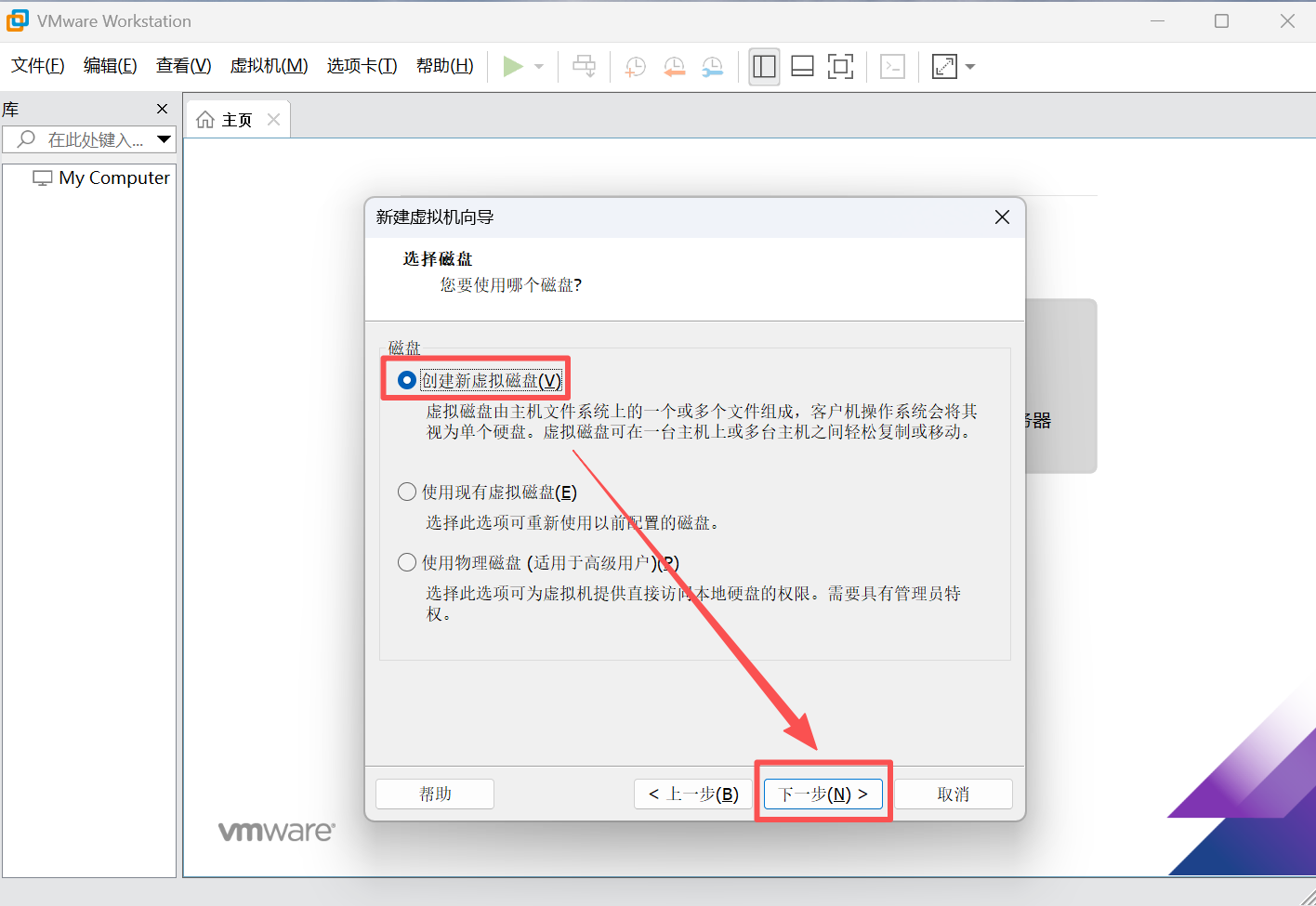Close the 主页 tab
This screenshot has height=906, width=1316.
coord(273,119)
